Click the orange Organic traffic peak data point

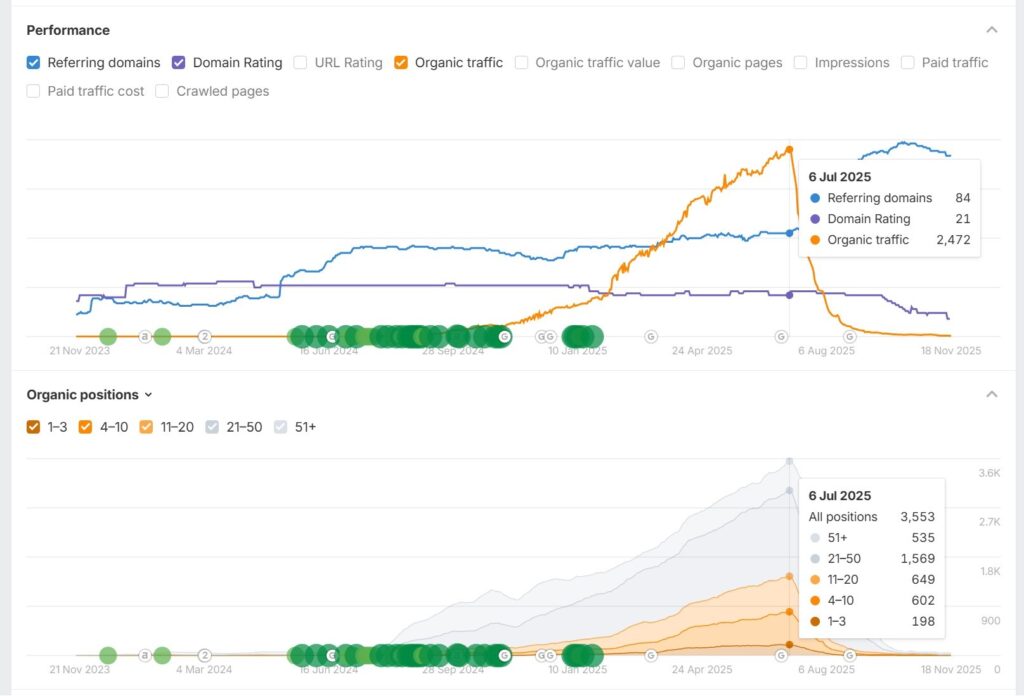click(x=790, y=149)
